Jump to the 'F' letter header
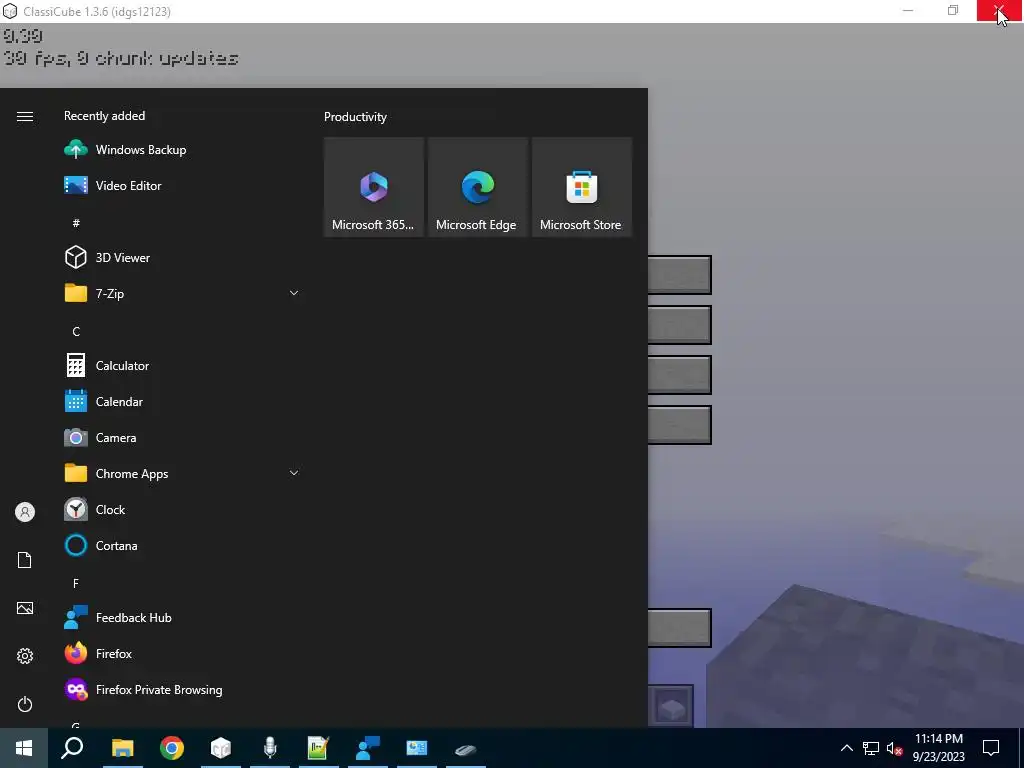The width and height of the screenshot is (1024, 768). pyautogui.click(x=76, y=583)
